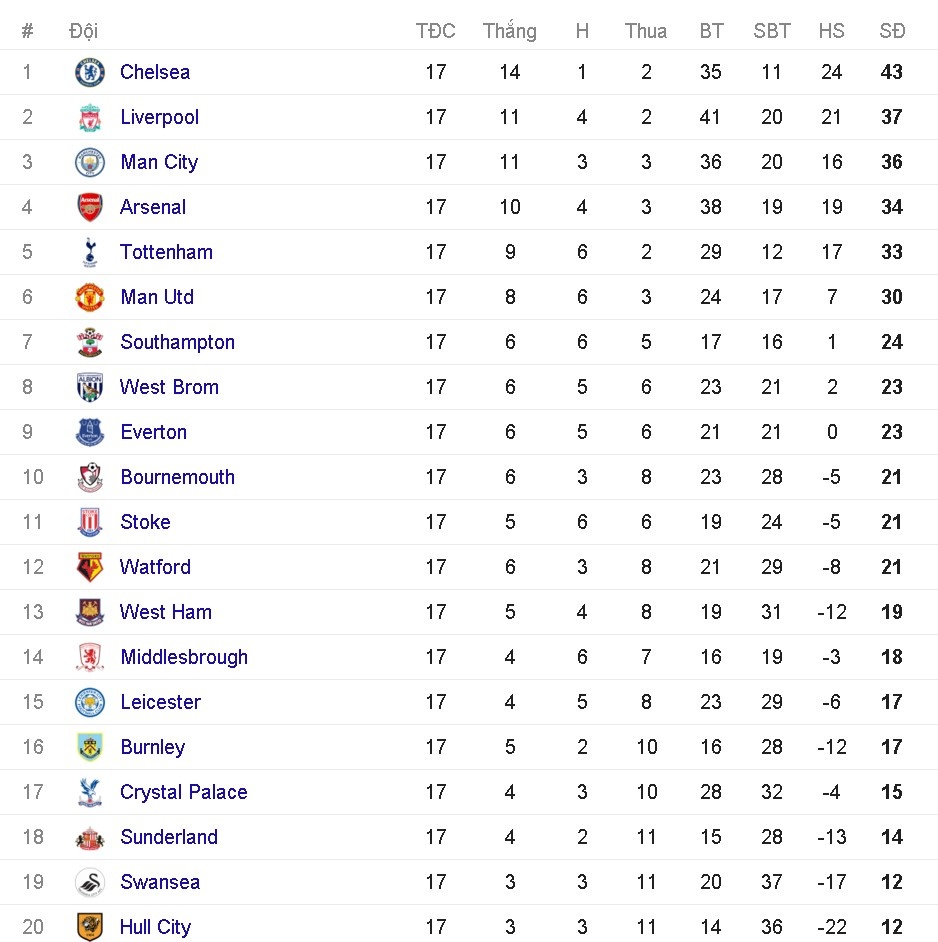Click the Swansea swan crest icon
This screenshot has width=938, height=942.
pos(90,882)
